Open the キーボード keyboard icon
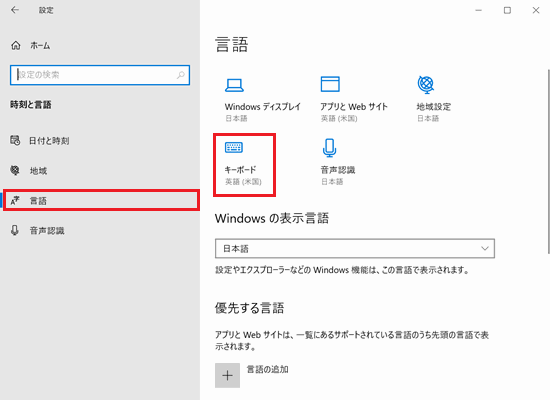Image resolution: width=550 pixels, height=400 pixels. point(234,147)
